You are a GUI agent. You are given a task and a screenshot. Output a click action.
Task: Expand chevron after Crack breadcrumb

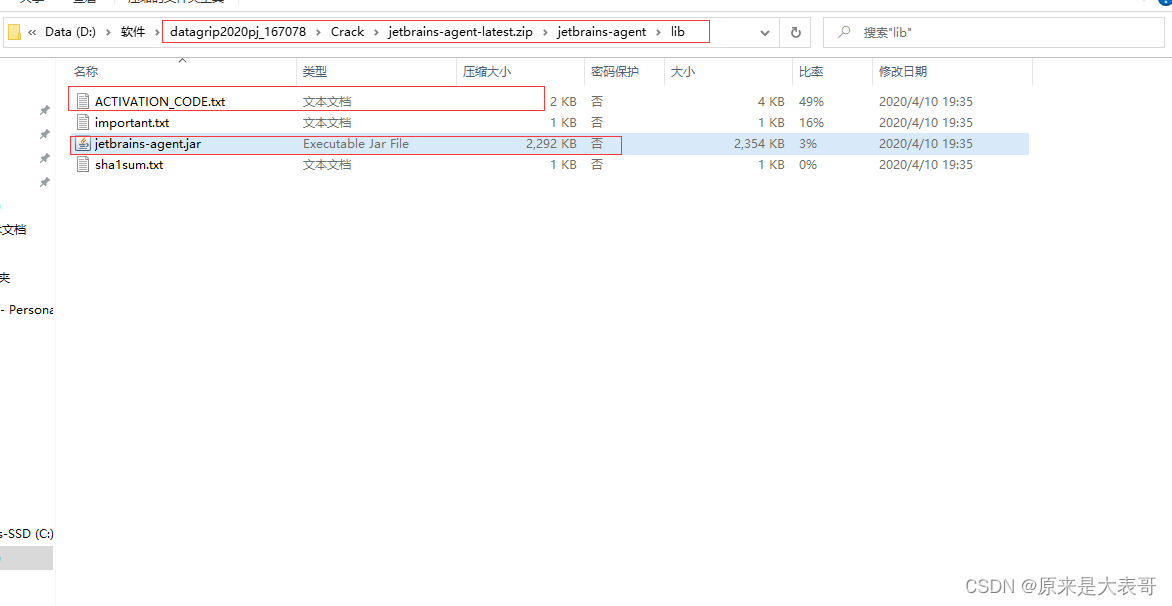(377, 32)
